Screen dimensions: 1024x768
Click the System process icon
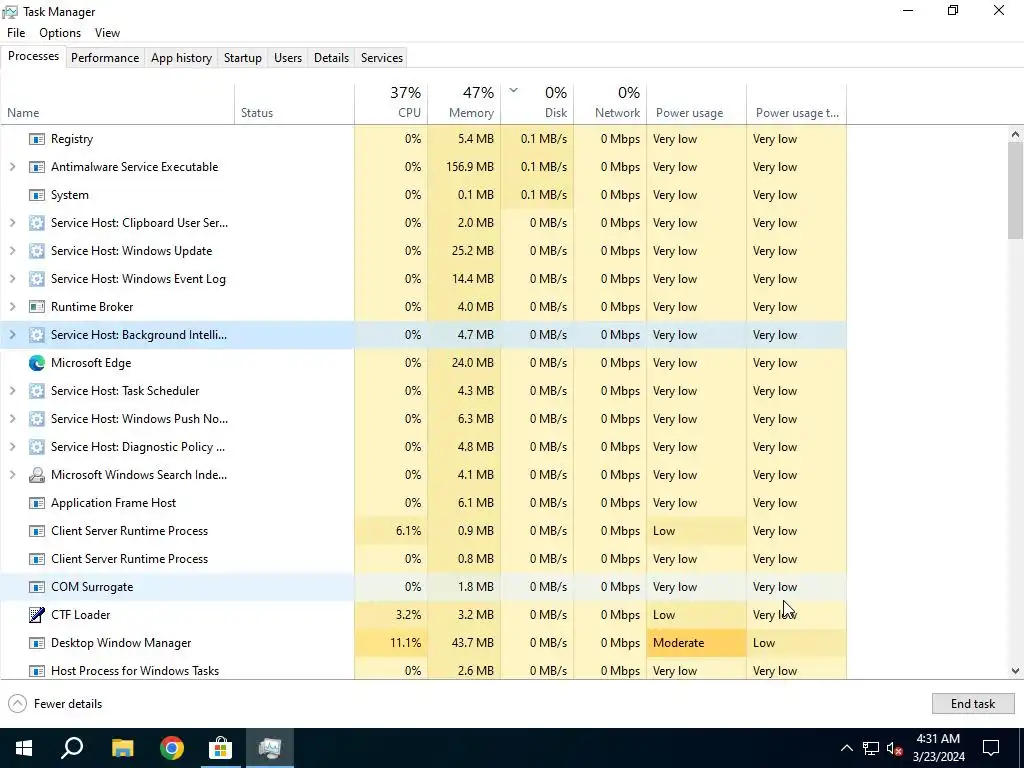pyautogui.click(x=37, y=195)
